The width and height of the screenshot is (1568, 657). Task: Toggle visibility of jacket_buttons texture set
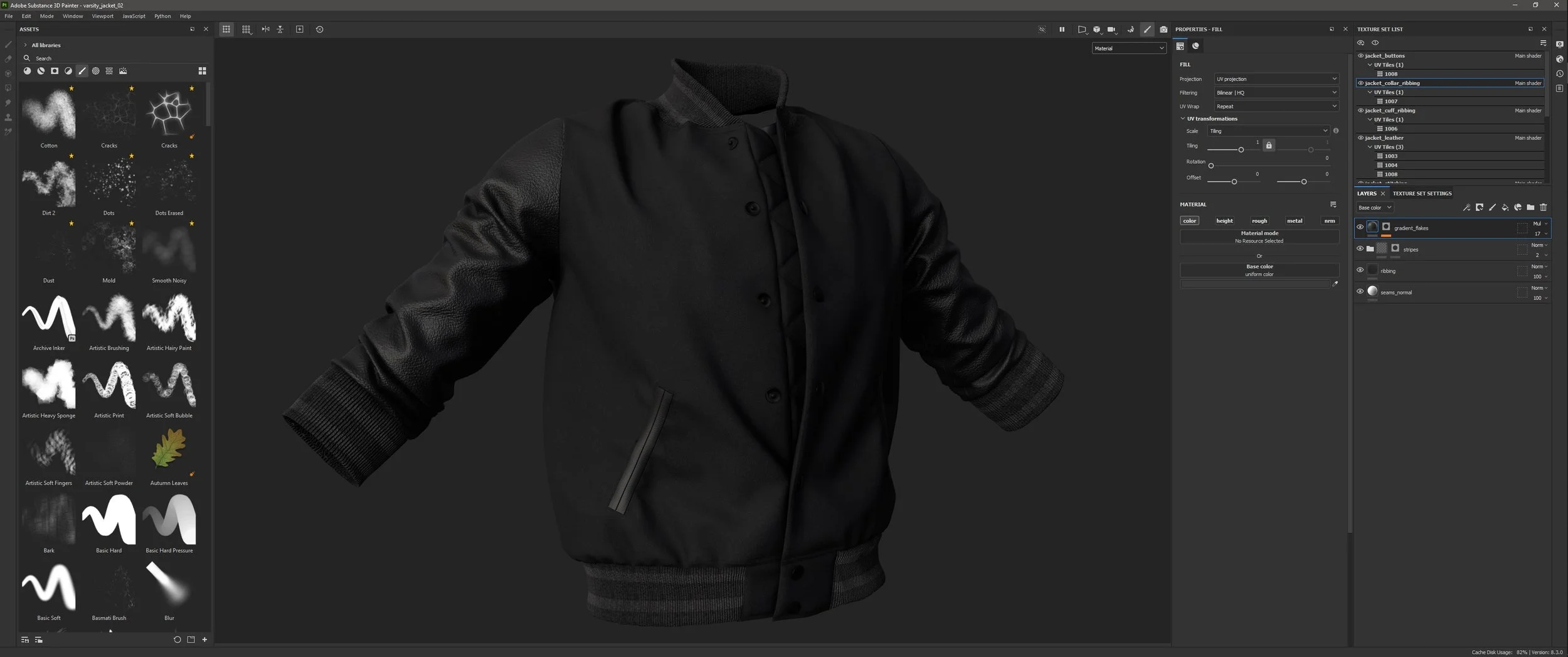pyautogui.click(x=1360, y=55)
